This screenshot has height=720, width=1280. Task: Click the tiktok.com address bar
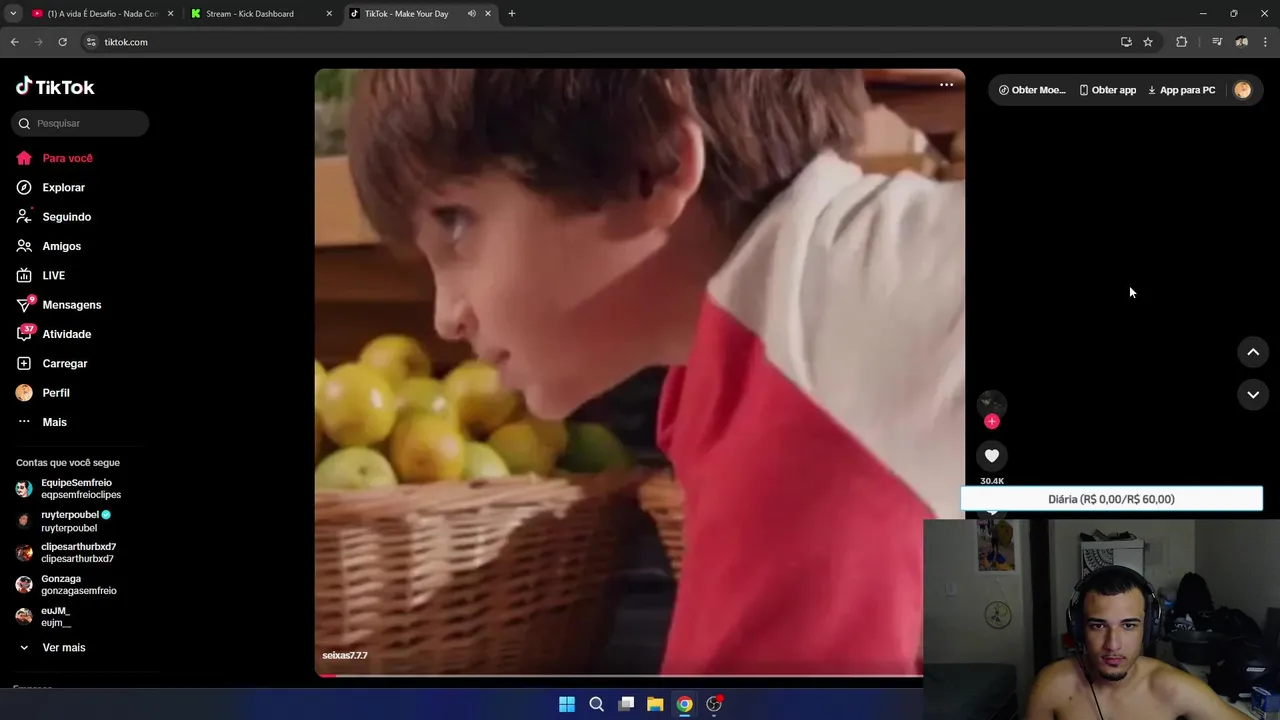pos(600,42)
